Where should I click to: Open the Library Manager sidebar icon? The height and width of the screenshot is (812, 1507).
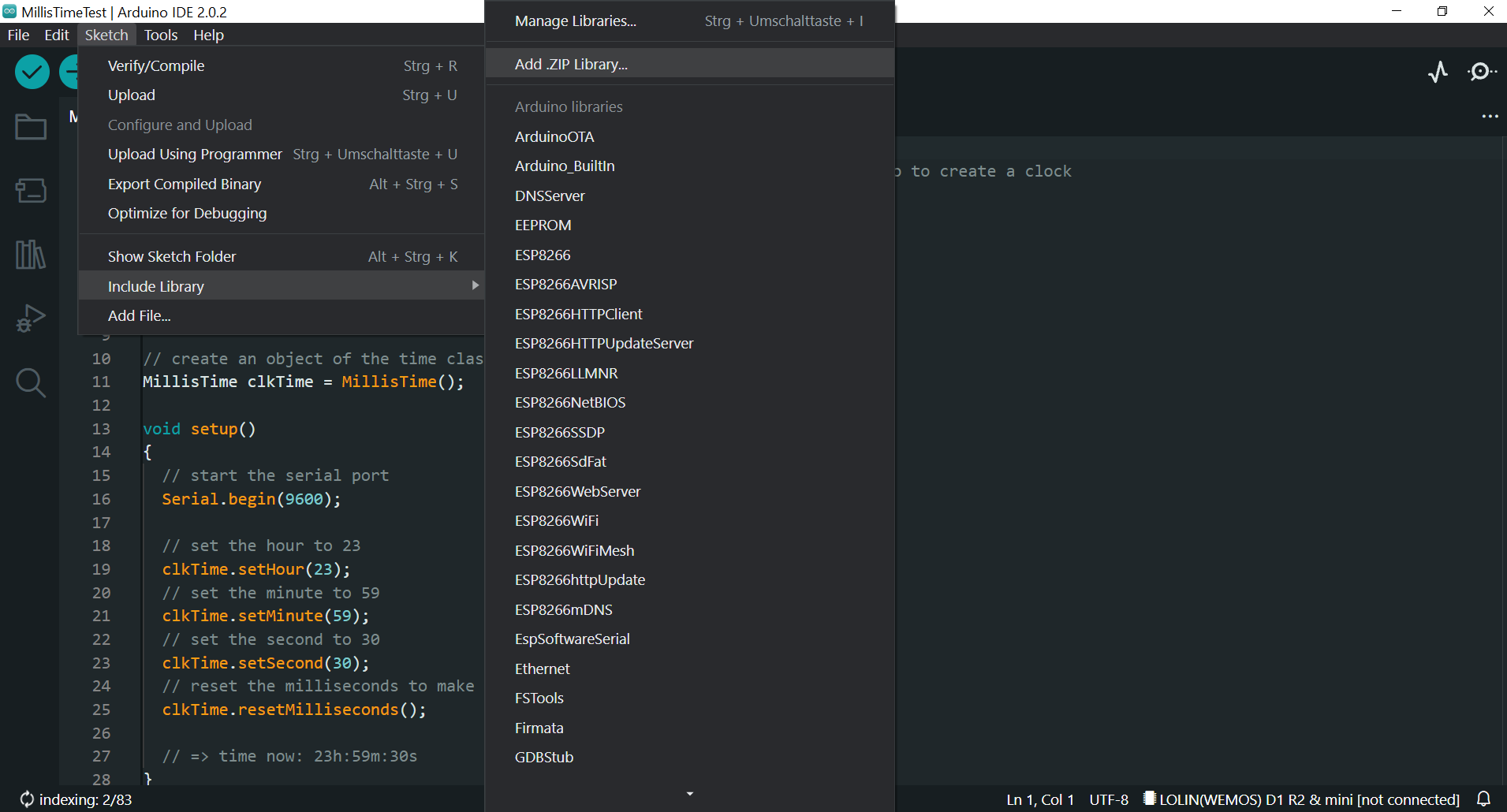pyautogui.click(x=30, y=255)
